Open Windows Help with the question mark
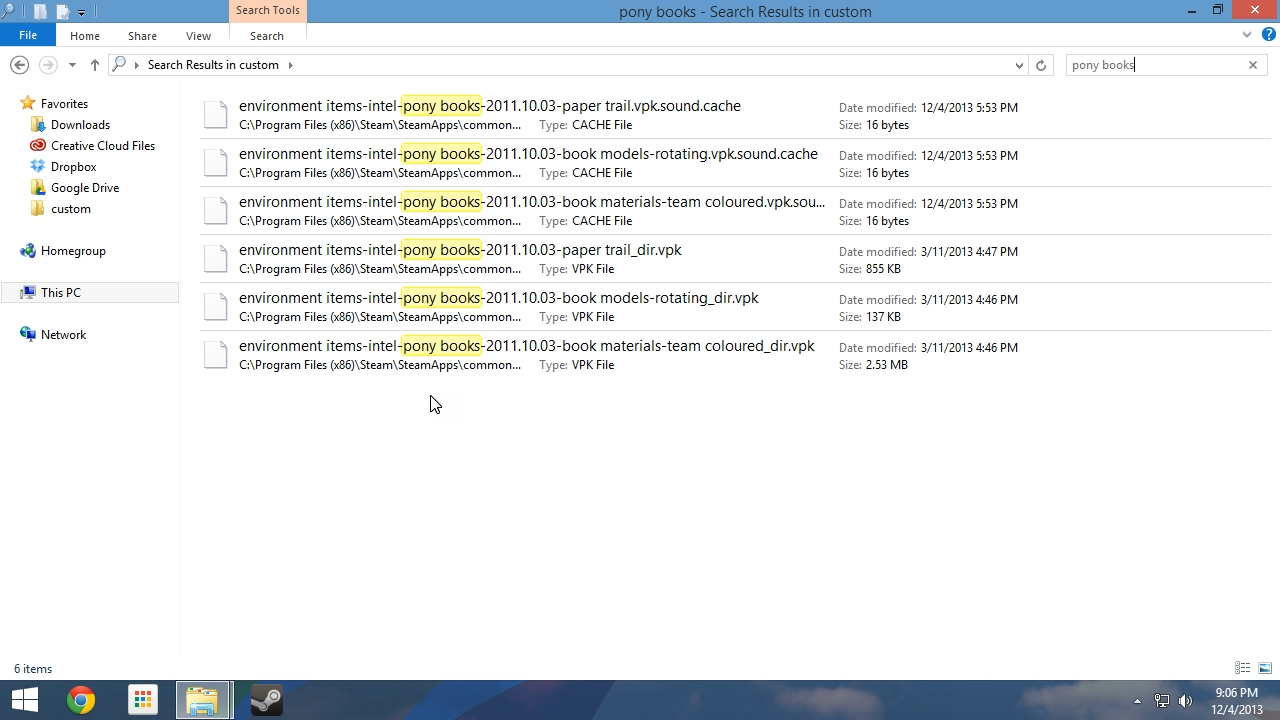 pyautogui.click(x=1268, y=35)
